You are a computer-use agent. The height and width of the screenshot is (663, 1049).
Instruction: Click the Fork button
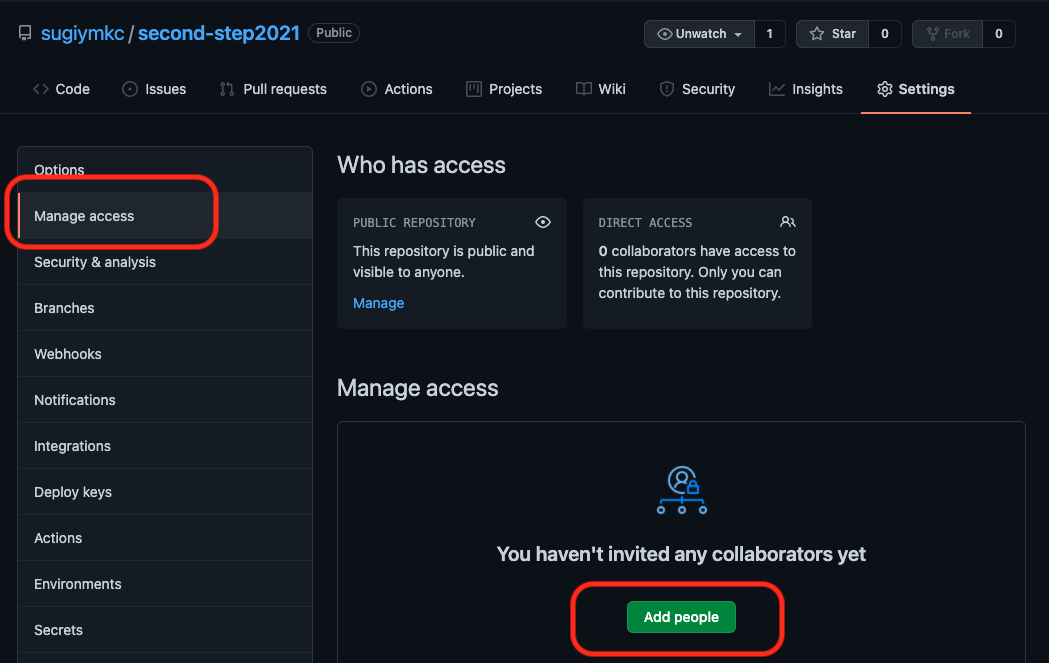coord(946,34)
